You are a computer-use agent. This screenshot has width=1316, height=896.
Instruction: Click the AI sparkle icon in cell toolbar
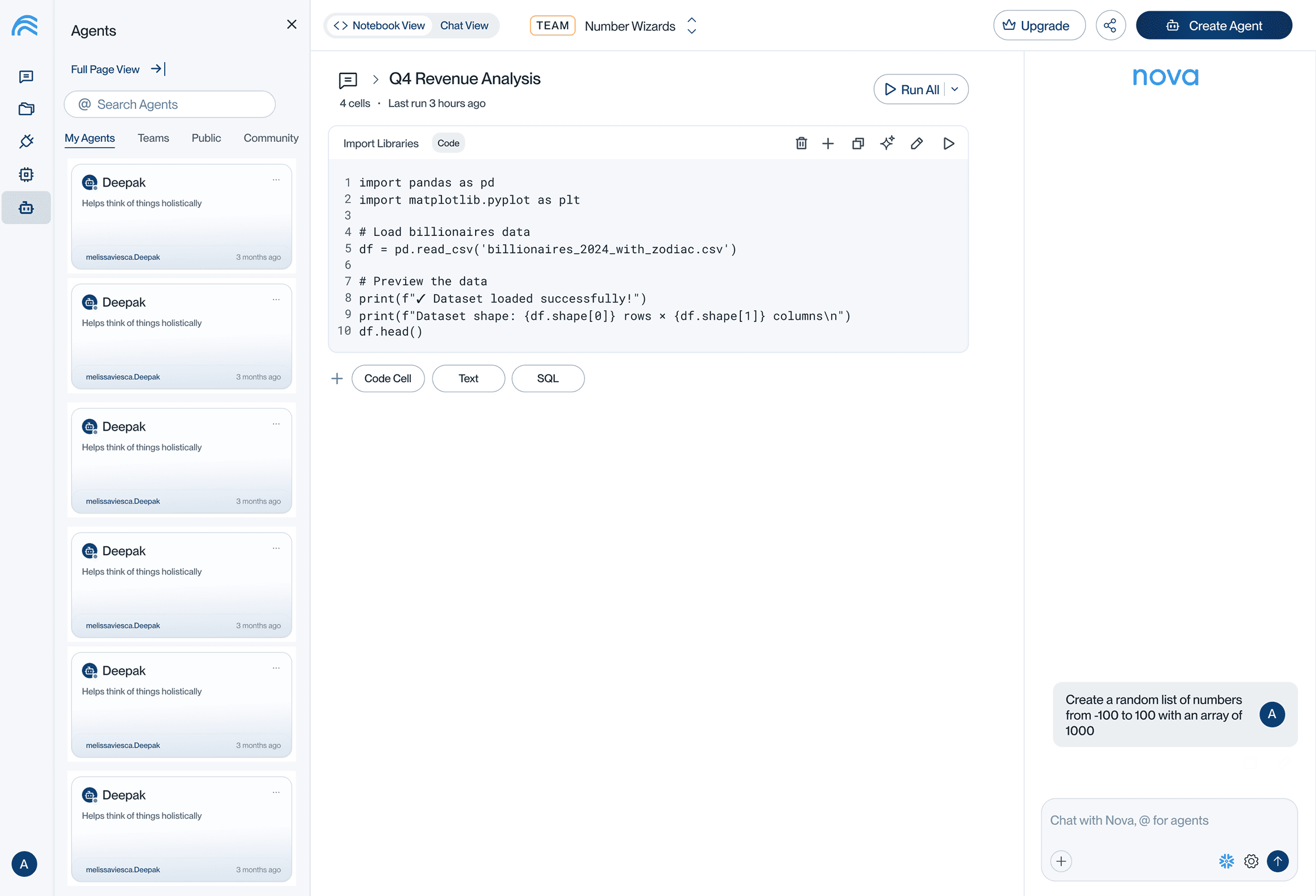pyautogui.click(x=887, y=143)
